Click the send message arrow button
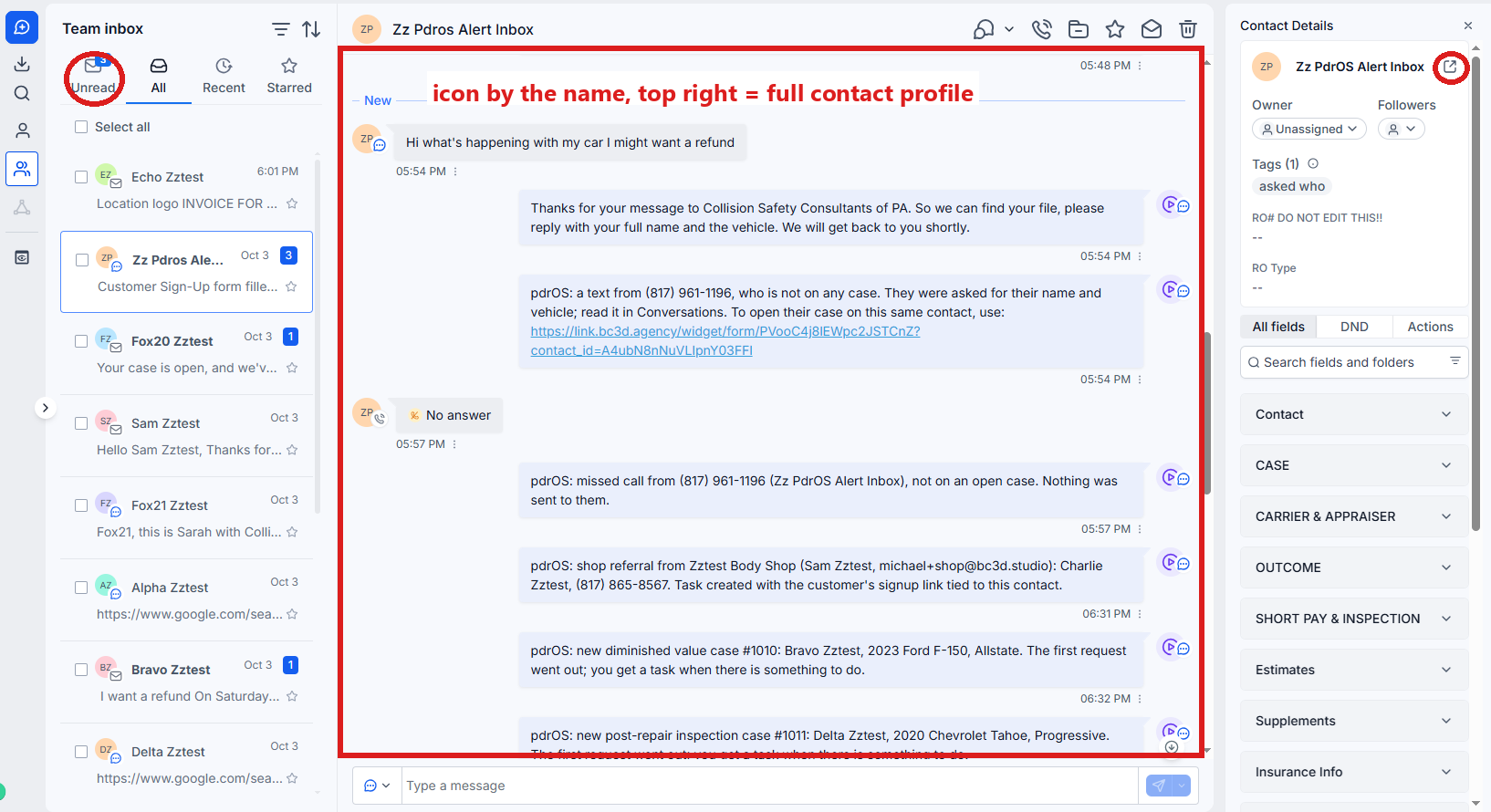Viewport: 1491px width, 812px height. click(1159, 786)
